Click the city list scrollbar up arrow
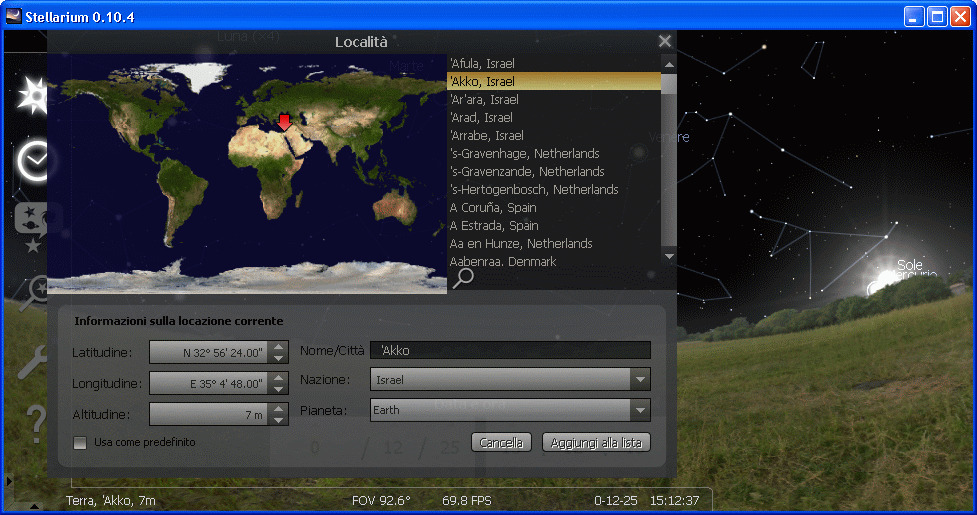This screenshot has height=515, width=977. coord(669,64)
